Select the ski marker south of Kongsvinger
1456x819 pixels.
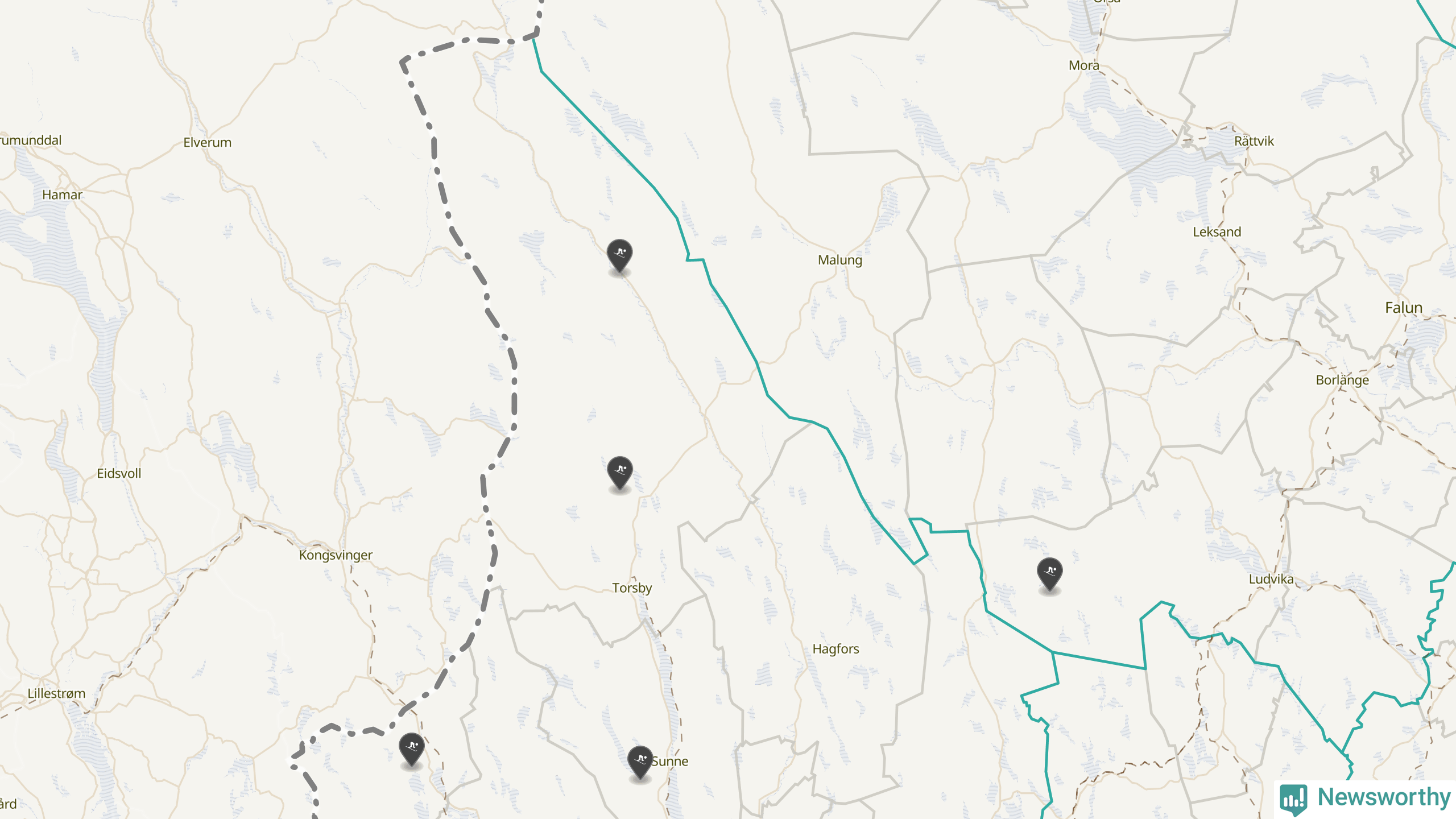coord(411,750)
